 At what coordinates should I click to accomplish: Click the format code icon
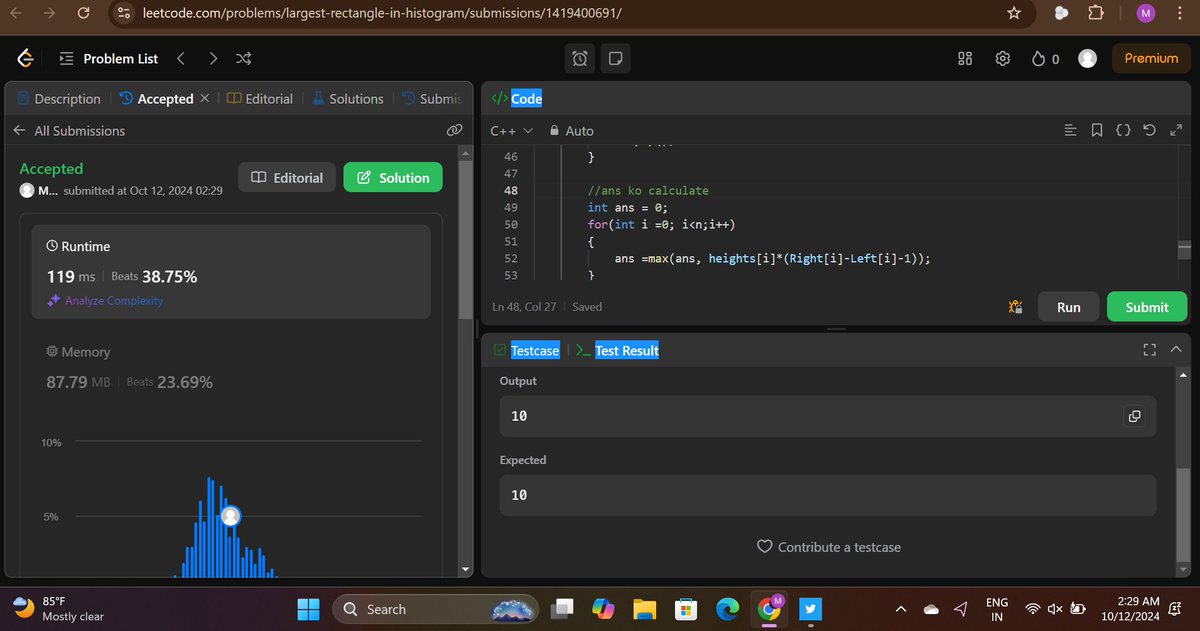click(1071, 131)
